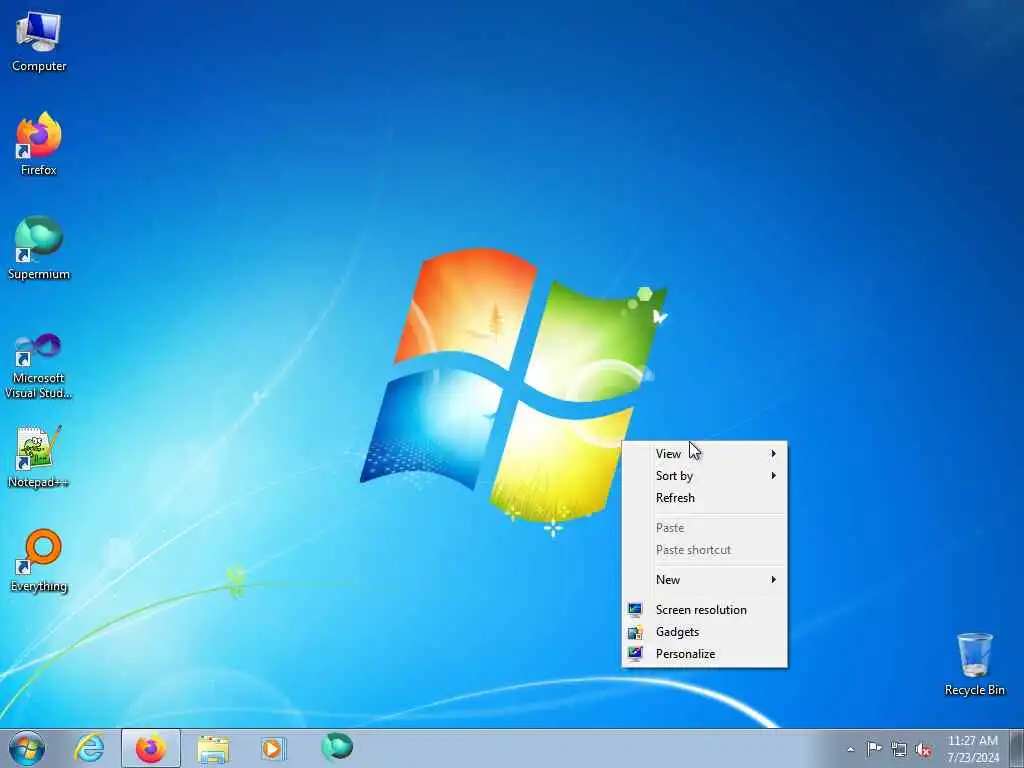Select the Supermium desktop shortcut
Image resolution: width=1024 pixels, height=768 pixels.
pyautogui.click(x=39, y=248)
